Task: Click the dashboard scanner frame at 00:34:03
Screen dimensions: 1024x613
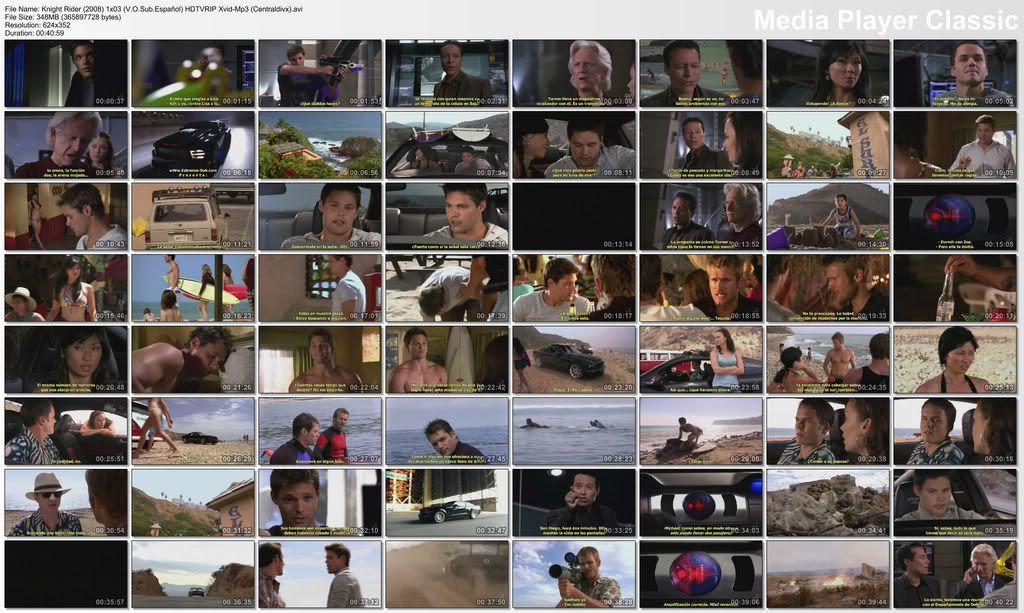Action: tap(701, 503)
